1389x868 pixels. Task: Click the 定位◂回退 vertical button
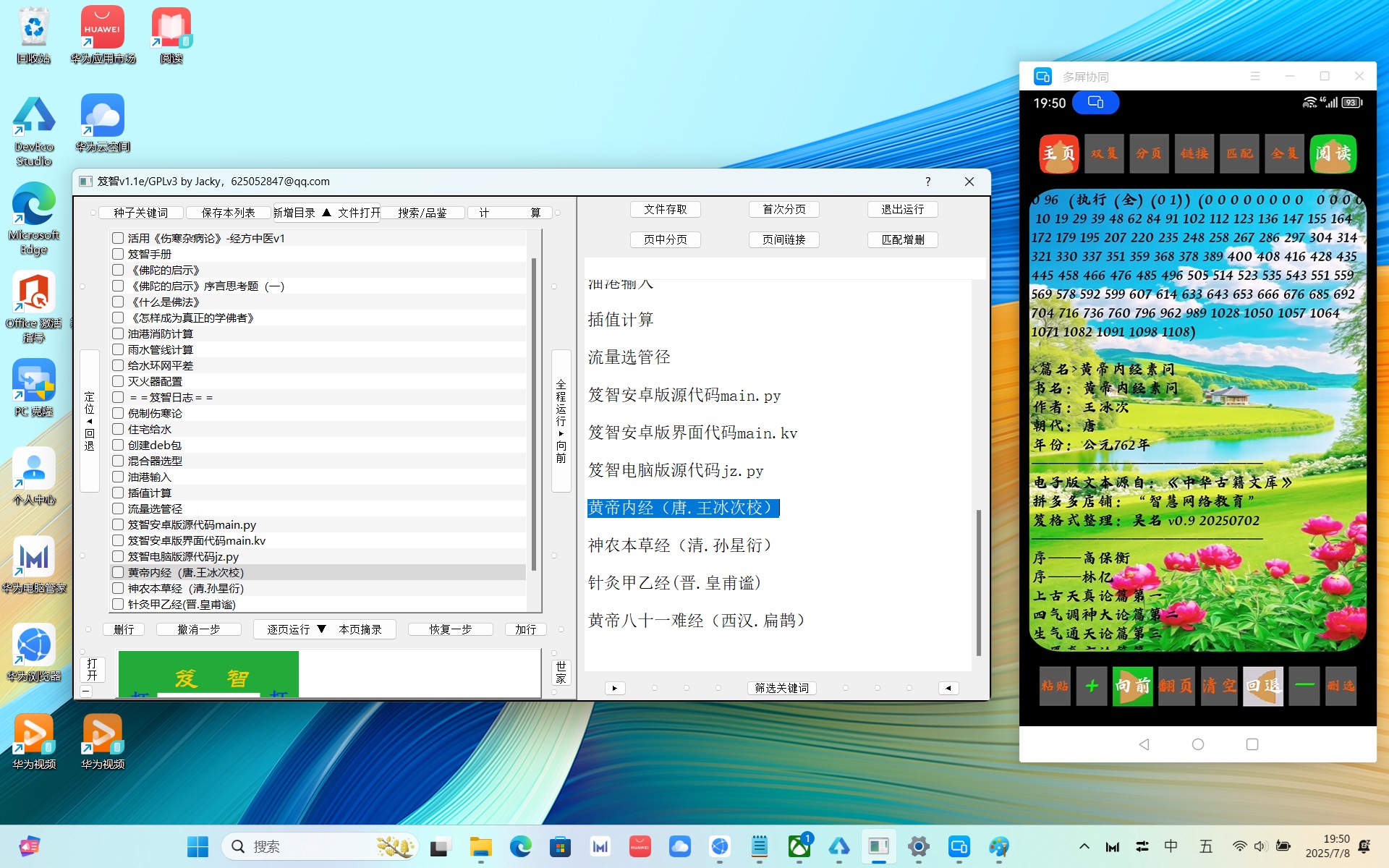tap(90, 421)
